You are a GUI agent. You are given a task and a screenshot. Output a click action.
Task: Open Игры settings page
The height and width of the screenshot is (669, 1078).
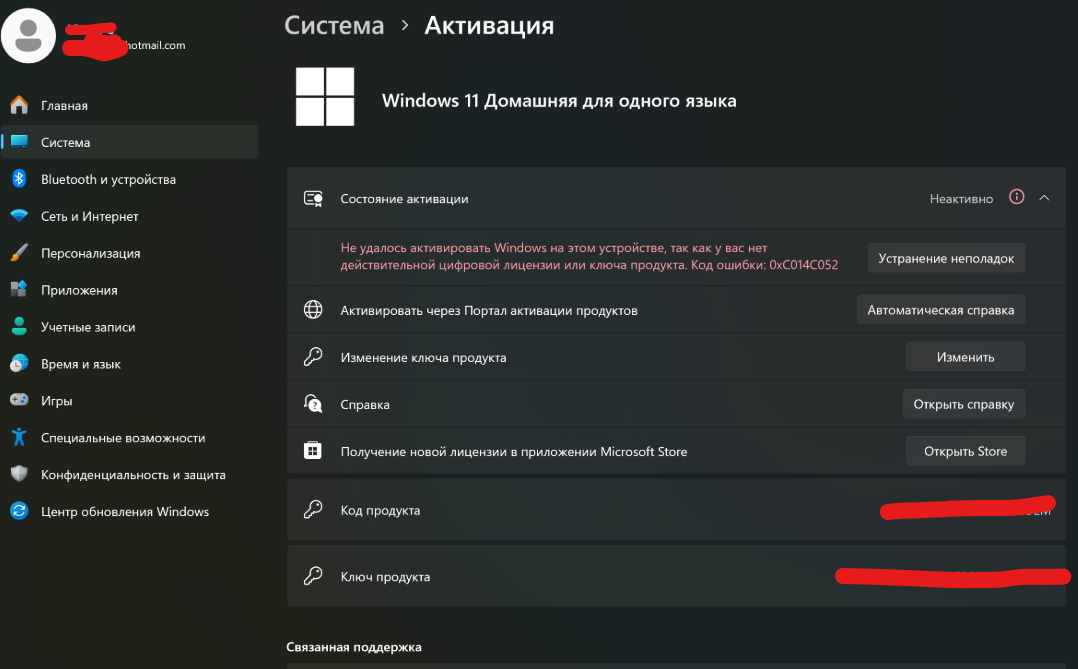point(130,400)
